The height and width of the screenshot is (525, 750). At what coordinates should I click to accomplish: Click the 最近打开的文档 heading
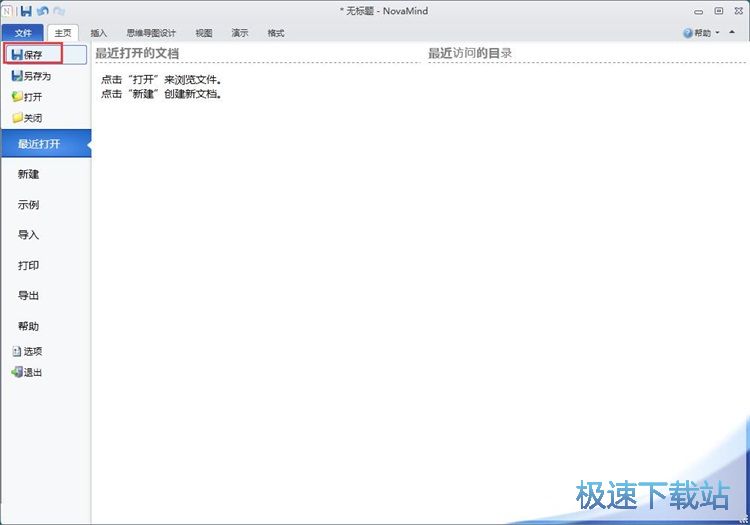[x=137, y=53]
